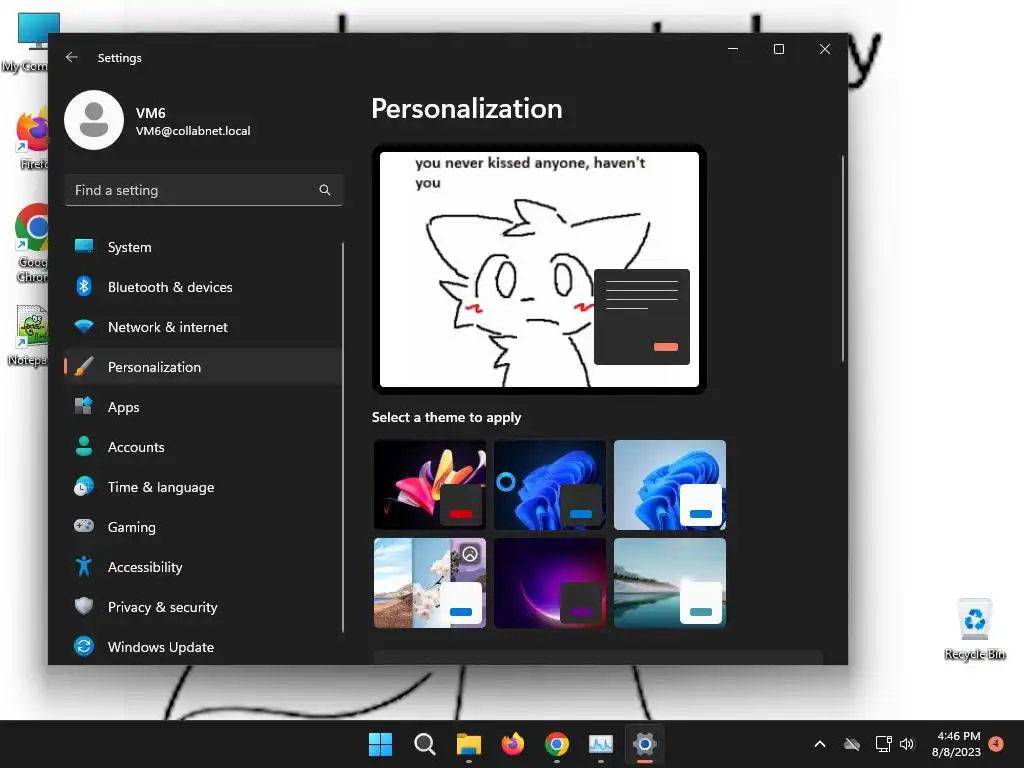Click the Accessibility figure icon

click(x=84, y=566)
